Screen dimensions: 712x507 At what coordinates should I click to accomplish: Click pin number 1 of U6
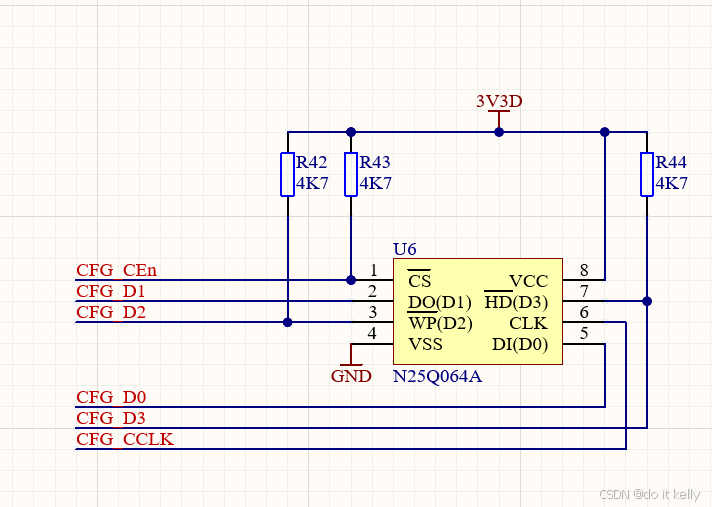373,271
